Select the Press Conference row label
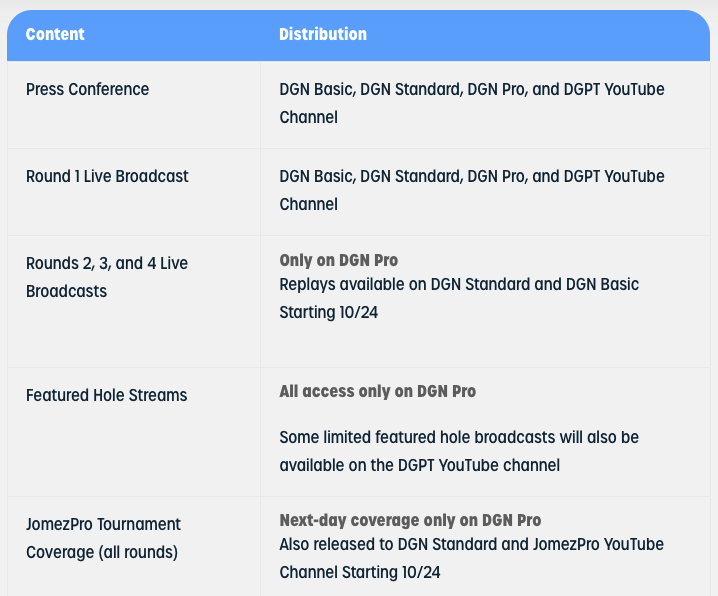The image size is (718, 596). 87,89
